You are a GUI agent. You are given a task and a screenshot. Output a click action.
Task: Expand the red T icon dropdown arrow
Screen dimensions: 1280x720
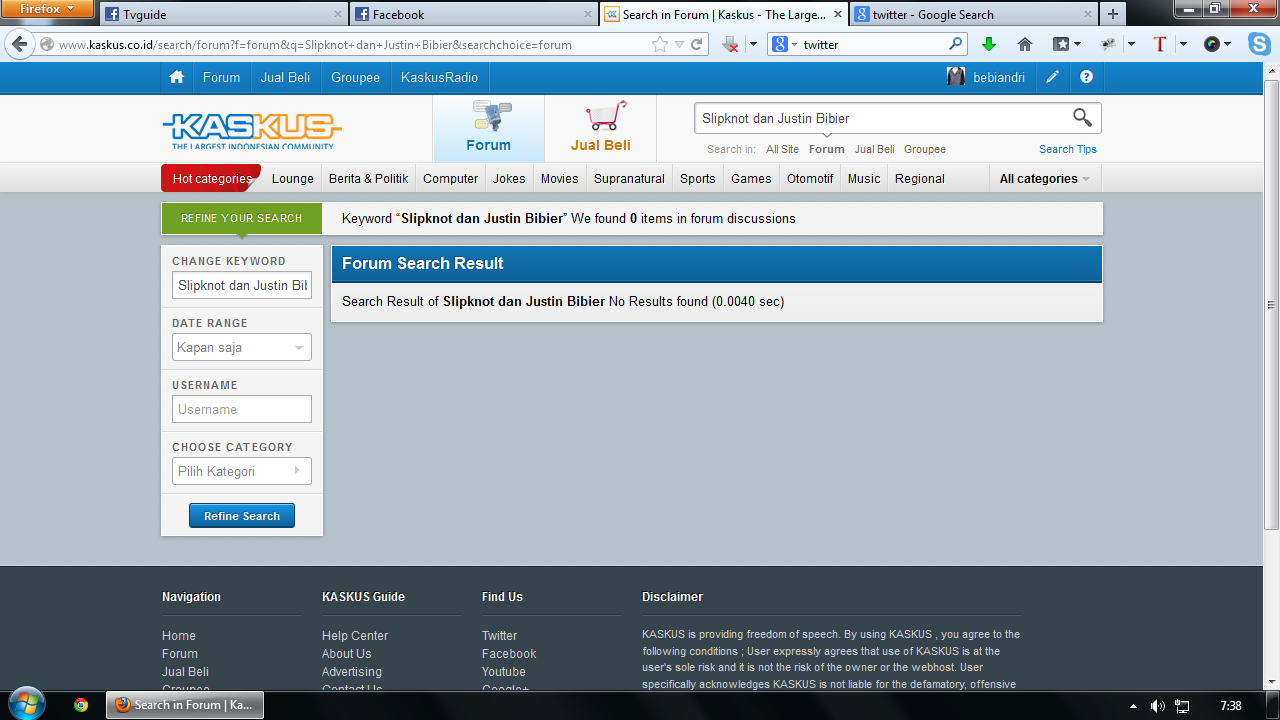1183,44
